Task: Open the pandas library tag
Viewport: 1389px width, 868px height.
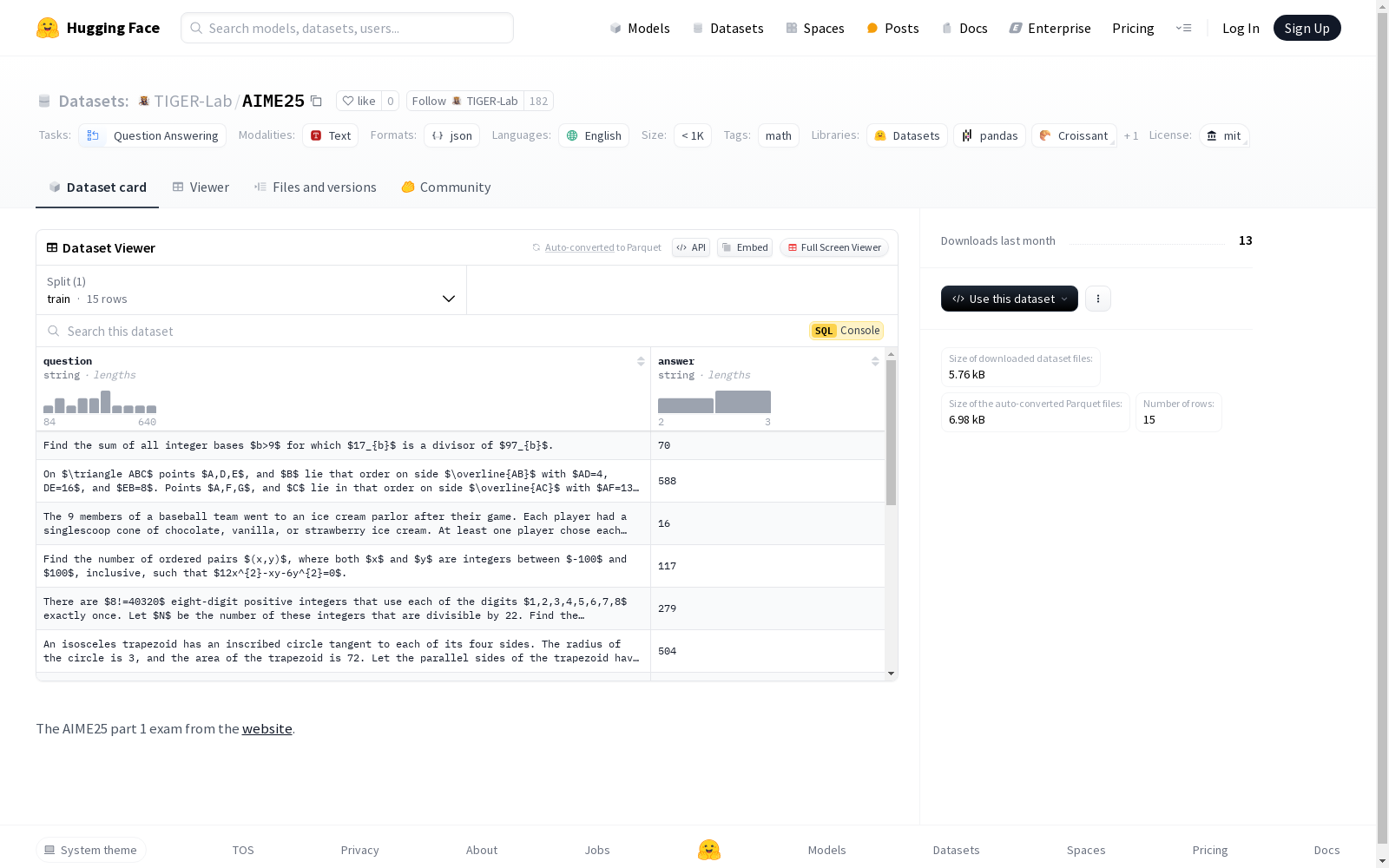Action: click(x=990, y=135)
